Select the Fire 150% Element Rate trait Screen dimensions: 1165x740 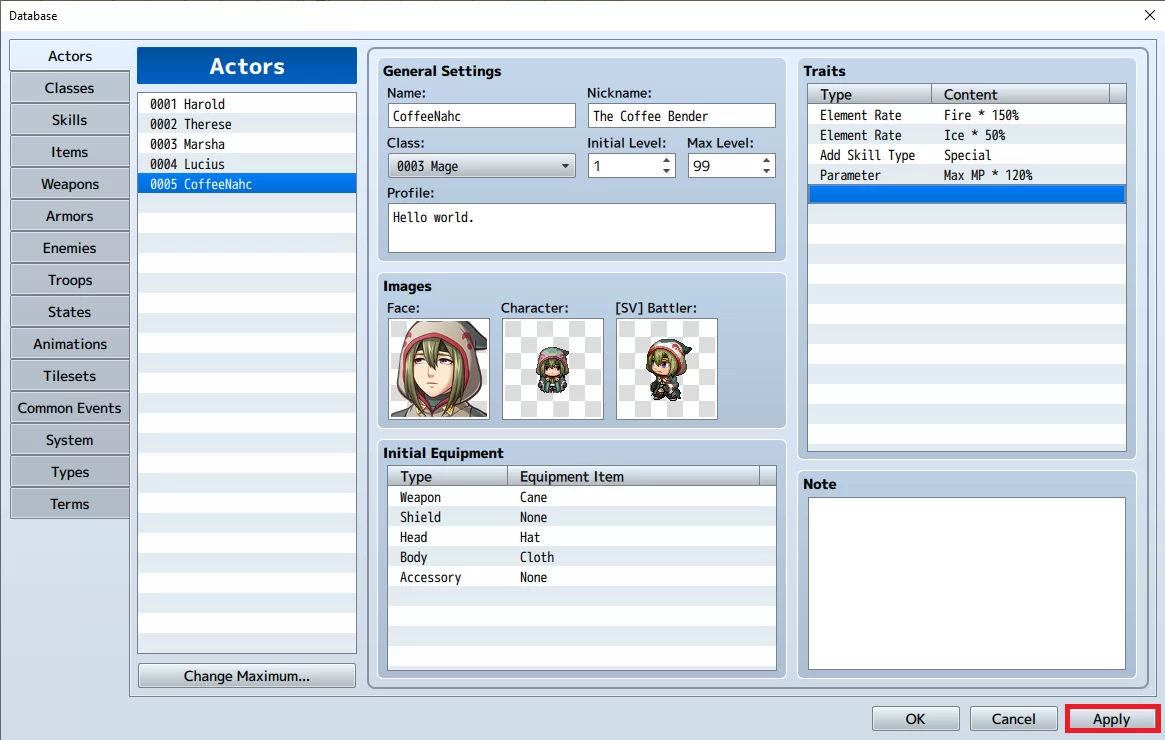[967, 115]
